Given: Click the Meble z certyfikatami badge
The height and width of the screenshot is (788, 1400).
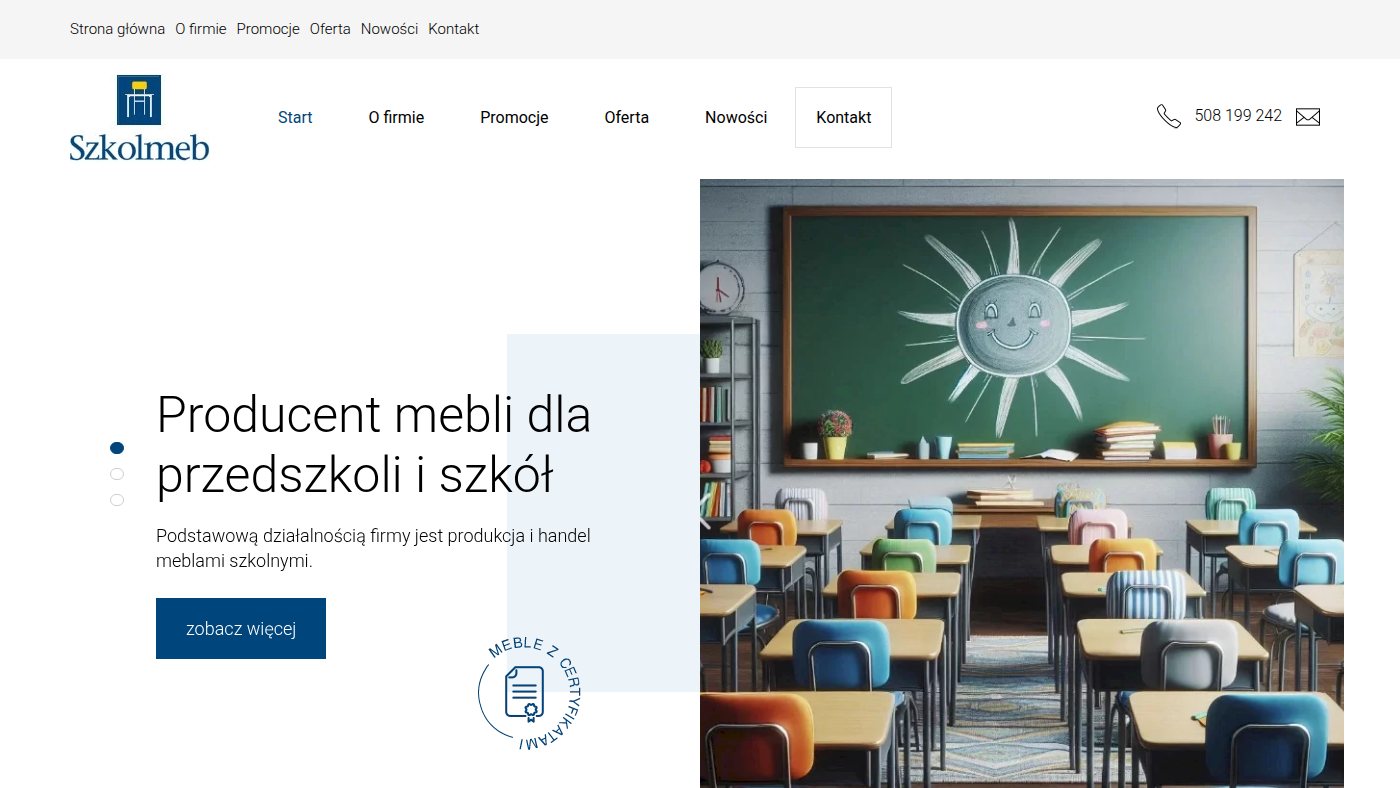Looking at the screenshot, I should coord(528,692).
